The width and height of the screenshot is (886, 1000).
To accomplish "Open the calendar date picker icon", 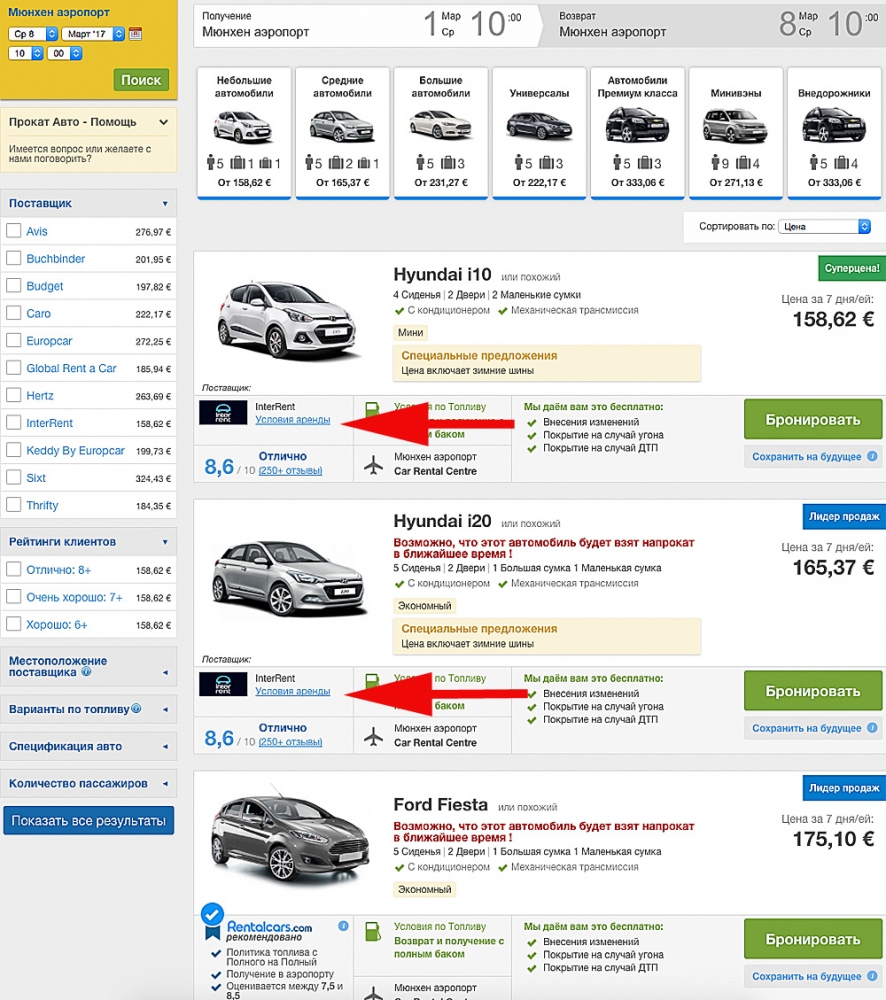I will tap(135, 34).
